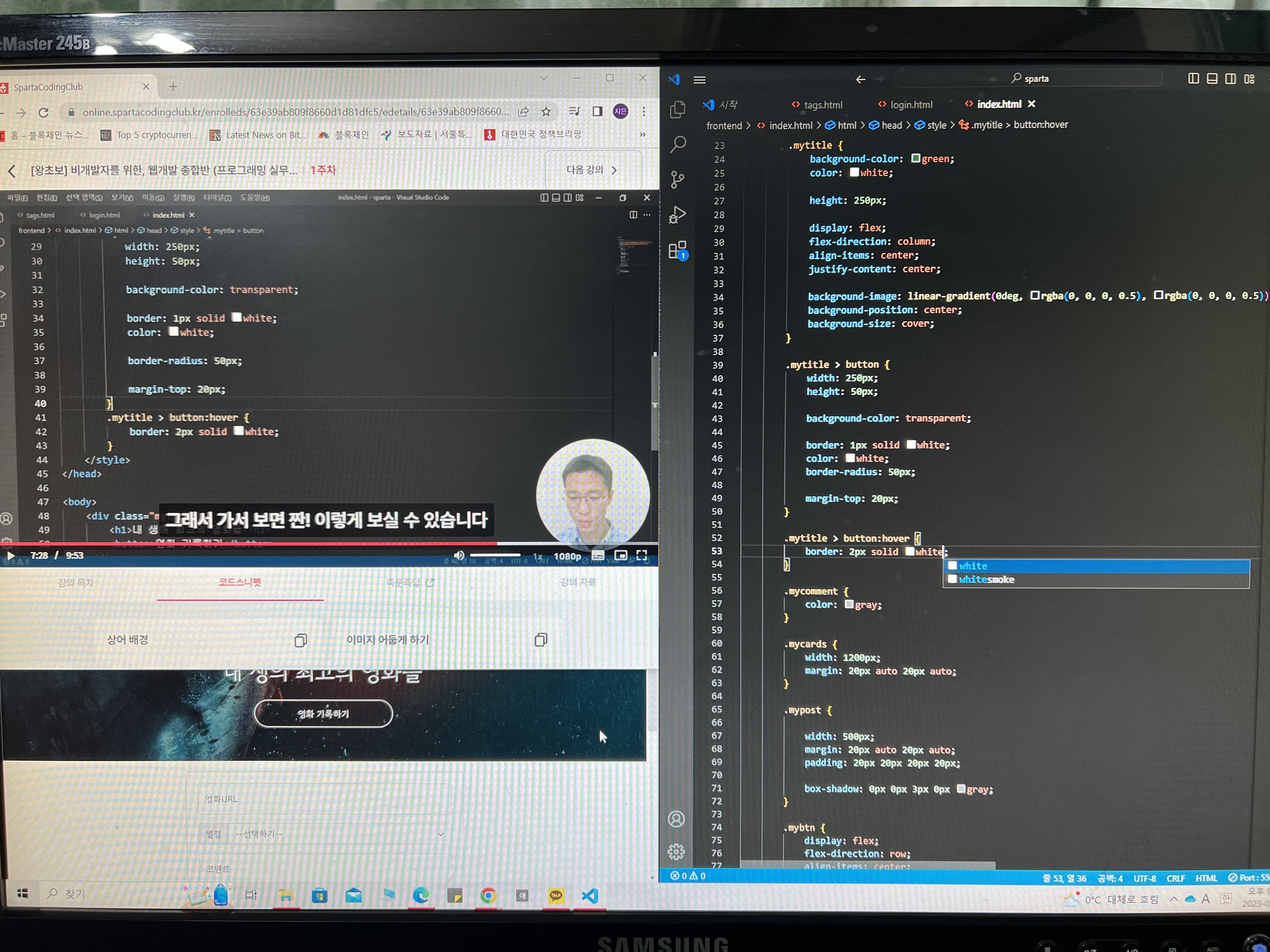
Task: Open the Search view in VS Code activity bar
Action: point(678,144)
